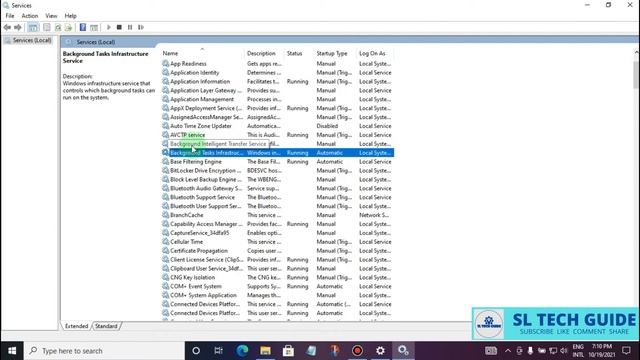Go back with the toolbar Back arrow
This screenshot has width=640, height=360.
coord(7,27)
